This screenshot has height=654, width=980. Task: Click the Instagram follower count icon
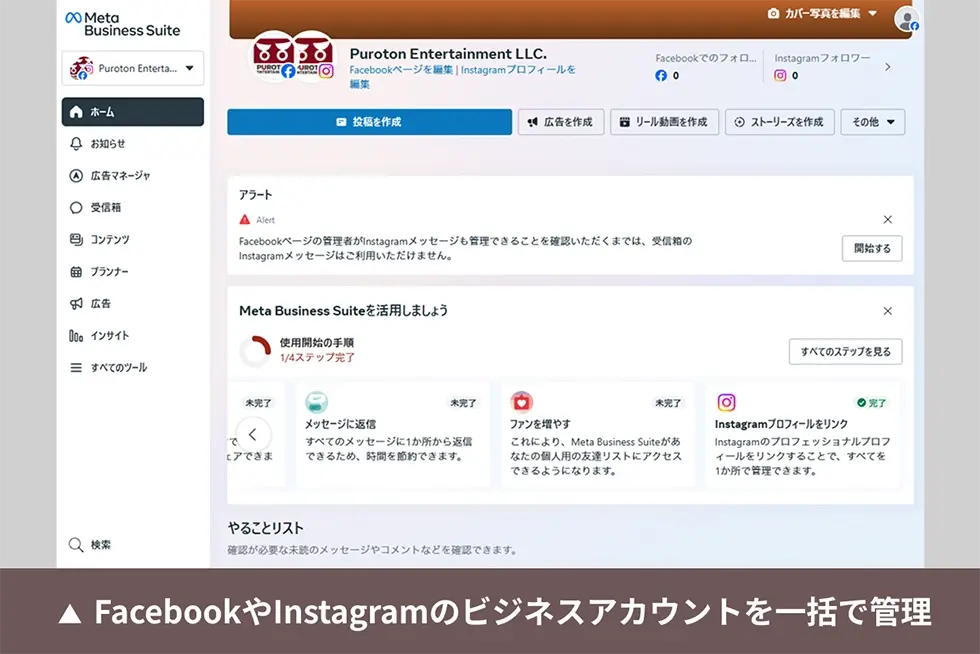pos(780,76)
